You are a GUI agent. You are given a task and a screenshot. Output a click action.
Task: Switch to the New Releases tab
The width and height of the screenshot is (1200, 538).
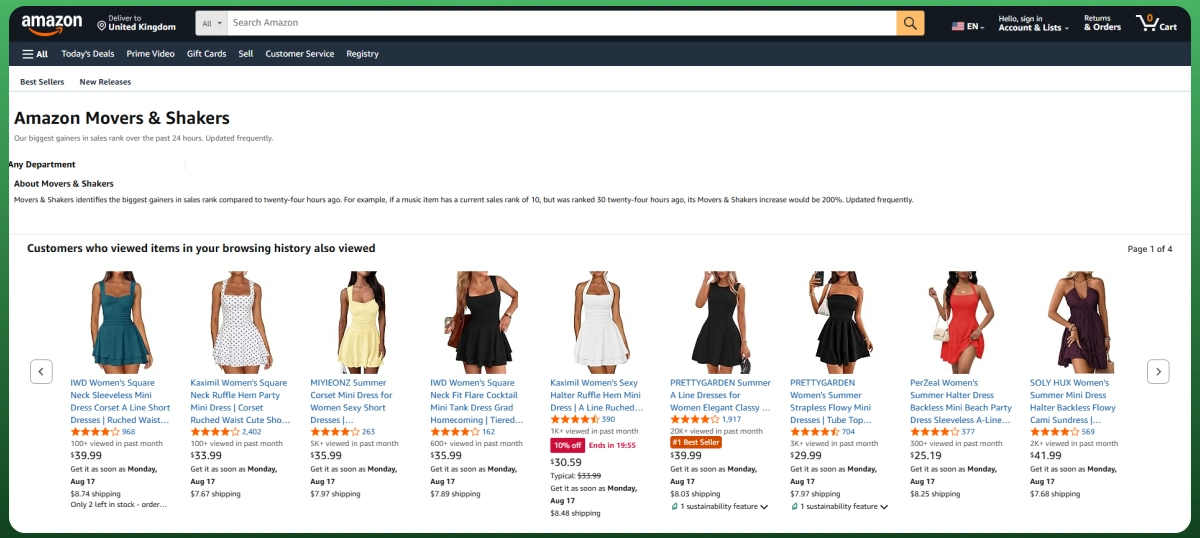pos(105,82)
